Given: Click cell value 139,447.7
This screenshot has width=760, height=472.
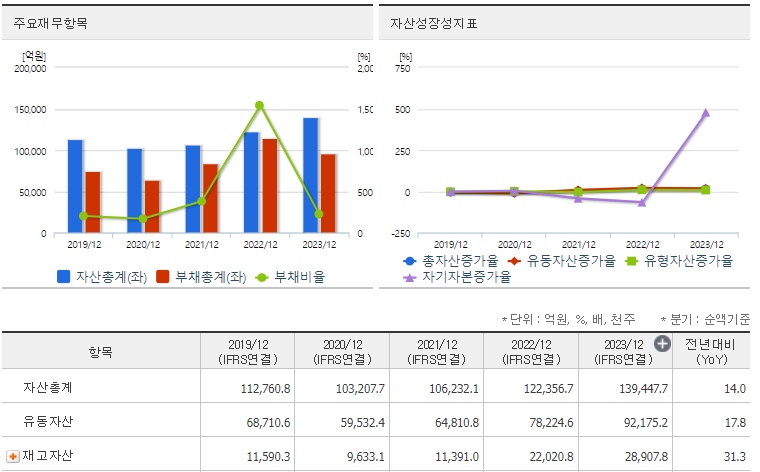Looking at the screenshot, I should pos(643,389).
